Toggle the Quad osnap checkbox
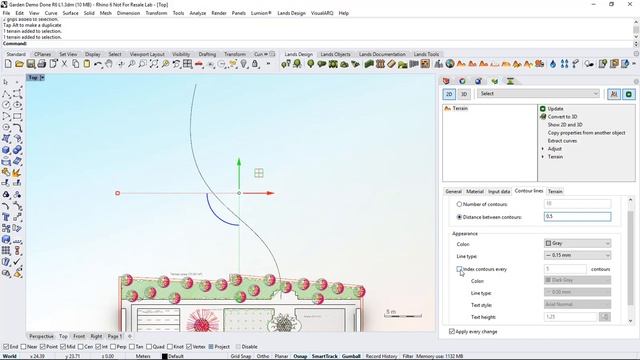Viewport: 640px width, 360px height. tap(149, 347)
